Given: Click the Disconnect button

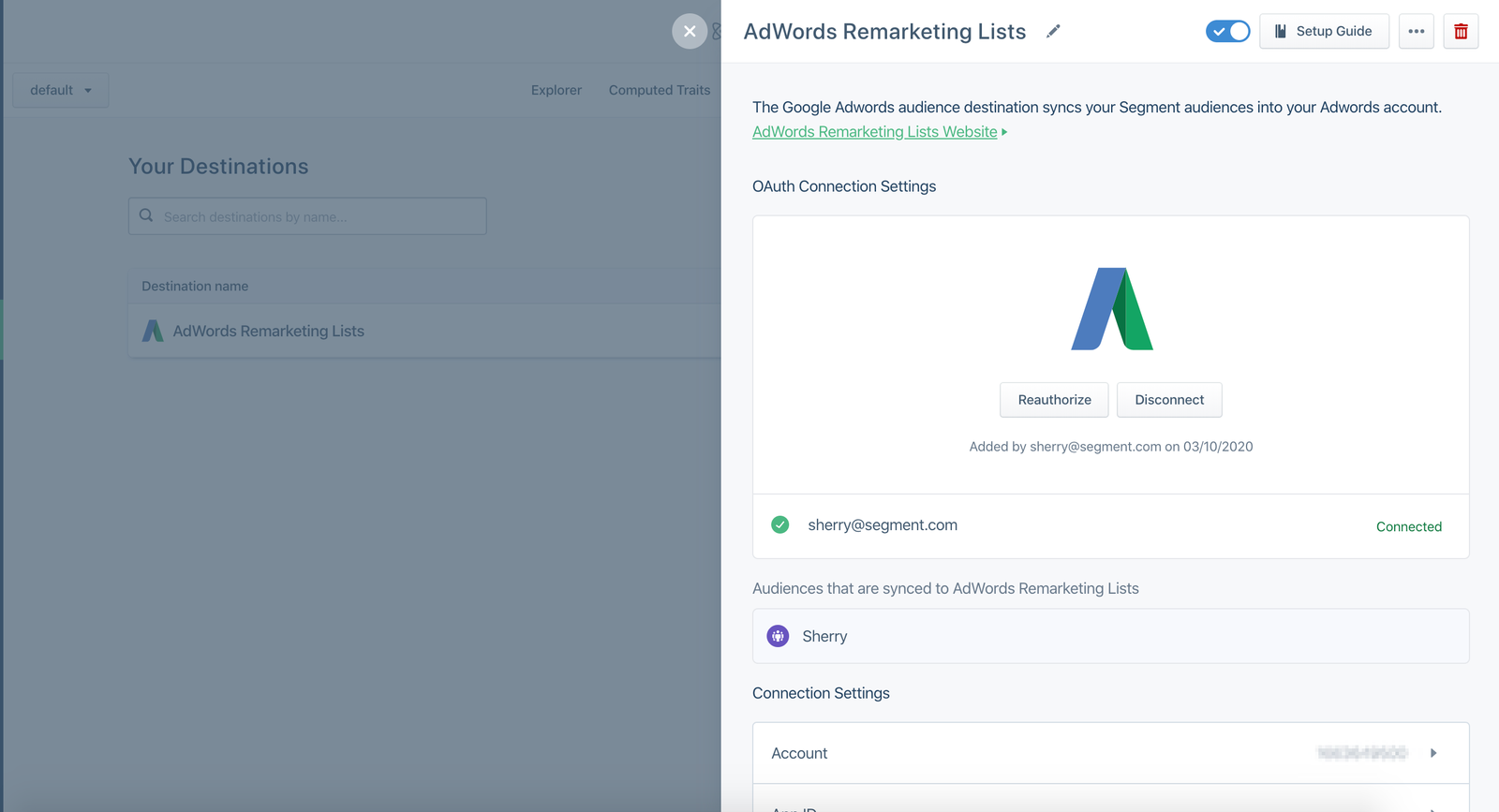Looking at the screenshot, I should click(x=1168, y=400).
